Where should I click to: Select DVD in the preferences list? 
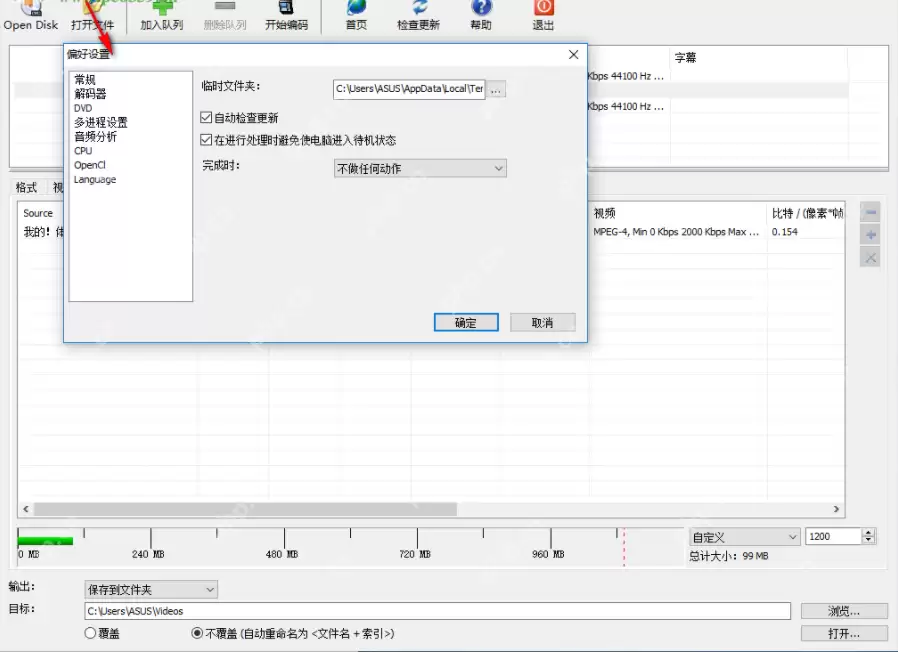pos(83,108)
